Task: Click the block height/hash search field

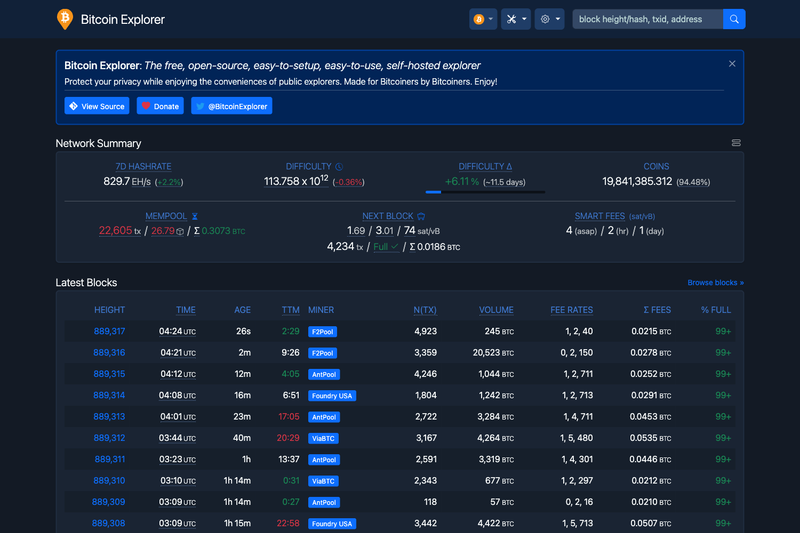Action: point(647,19)
